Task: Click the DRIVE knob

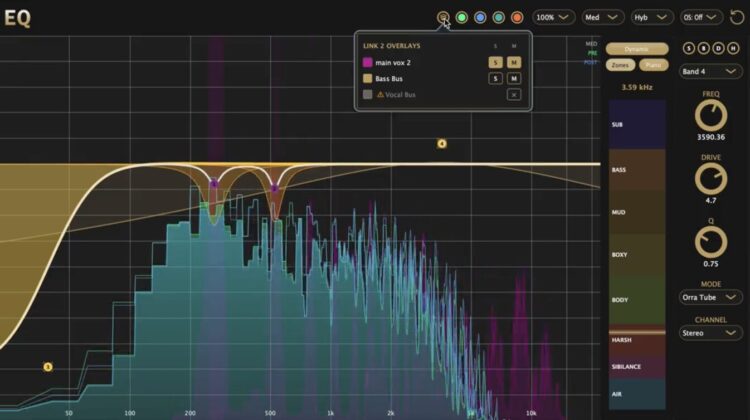Action: point(711,179)
